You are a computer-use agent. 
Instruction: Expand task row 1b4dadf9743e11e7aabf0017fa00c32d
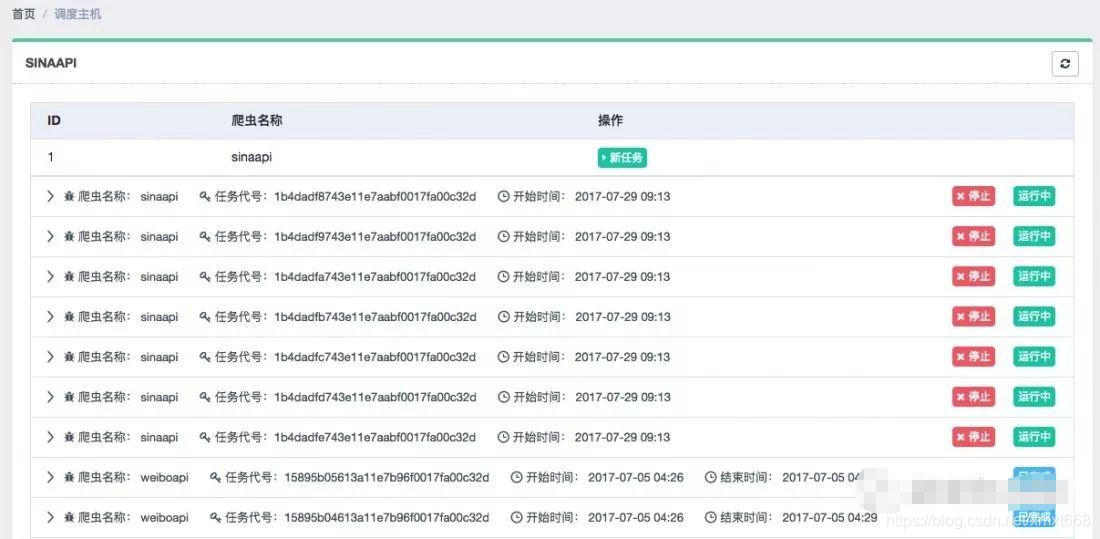pyautogui.click(x=50, y=237)
